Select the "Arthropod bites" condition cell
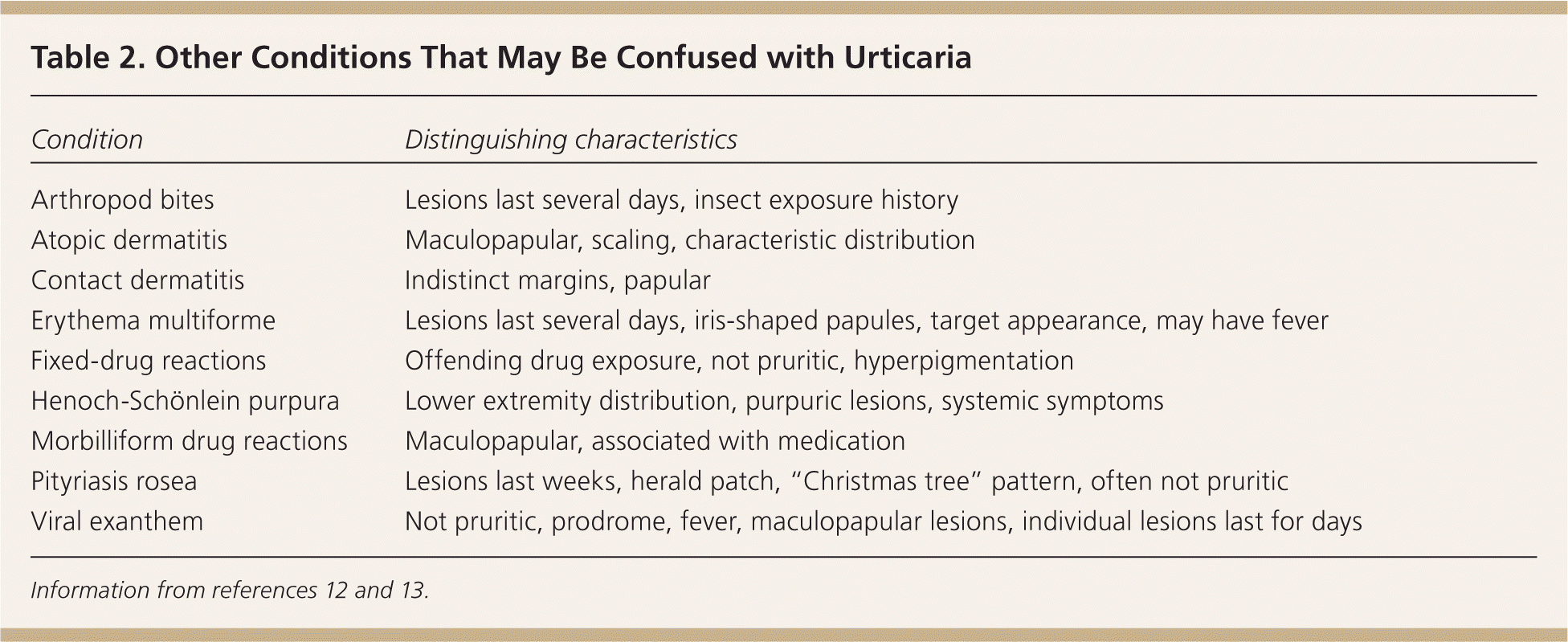The height and width of the screenshot is (642, 1568). [x=122, y=200]
